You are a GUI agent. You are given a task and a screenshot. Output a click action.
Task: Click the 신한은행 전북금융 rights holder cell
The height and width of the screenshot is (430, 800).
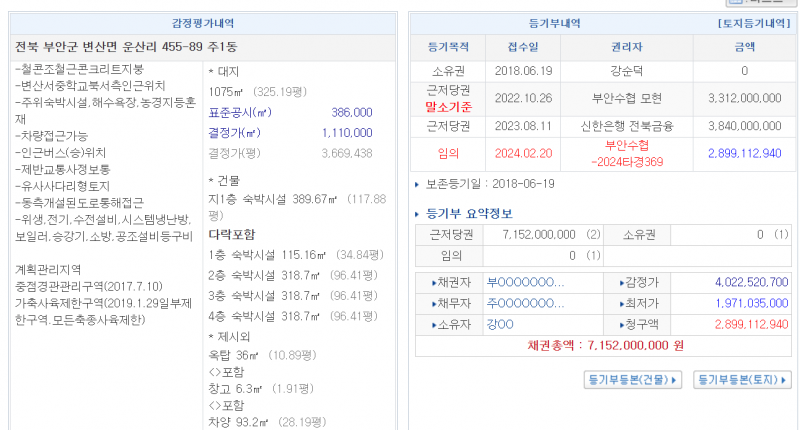[x=626, y=126]
